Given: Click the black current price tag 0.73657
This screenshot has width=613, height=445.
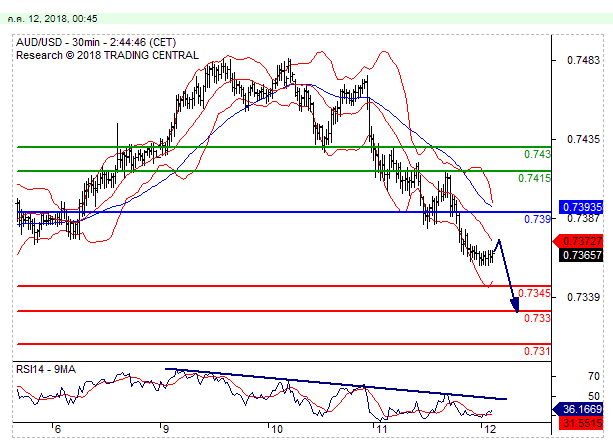Looking at the screenshot, I should point(581,255).
